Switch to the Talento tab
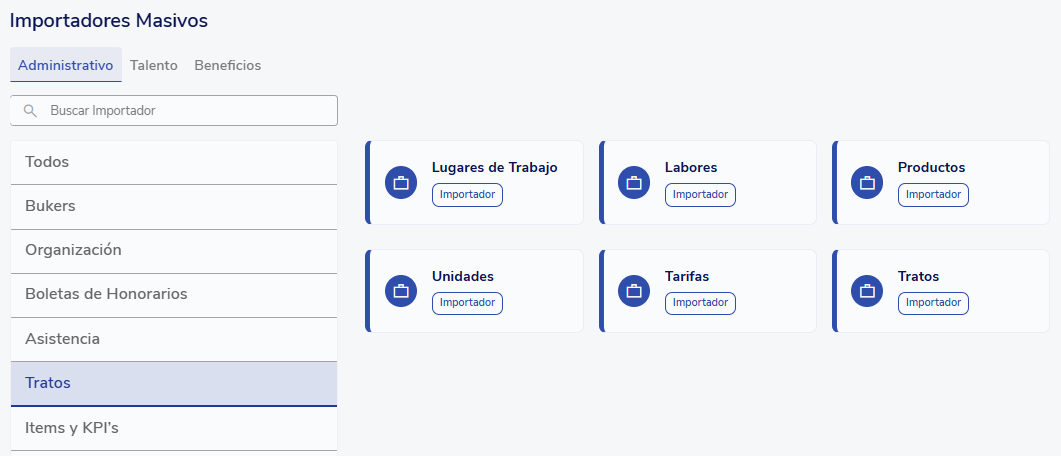Image resolution: width=1061 pixels, height=456 pixels. tap(154, 65)
